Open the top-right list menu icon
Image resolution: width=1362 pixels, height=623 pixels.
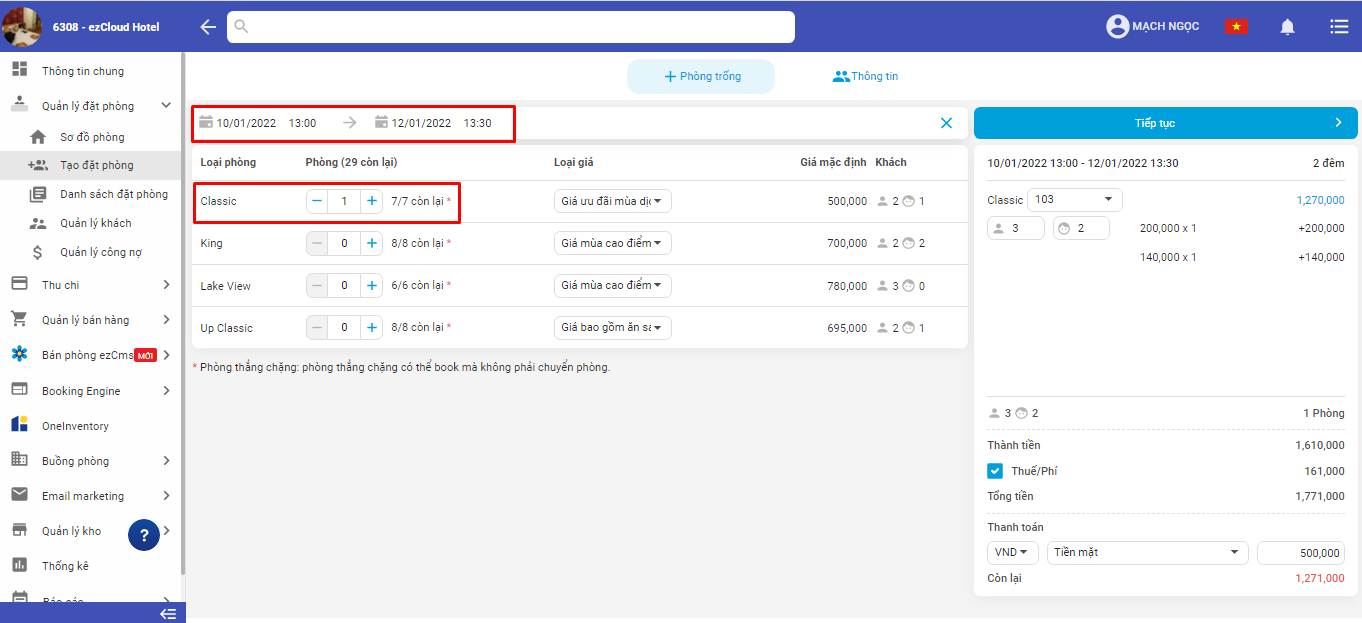[x=1339, y=27]
